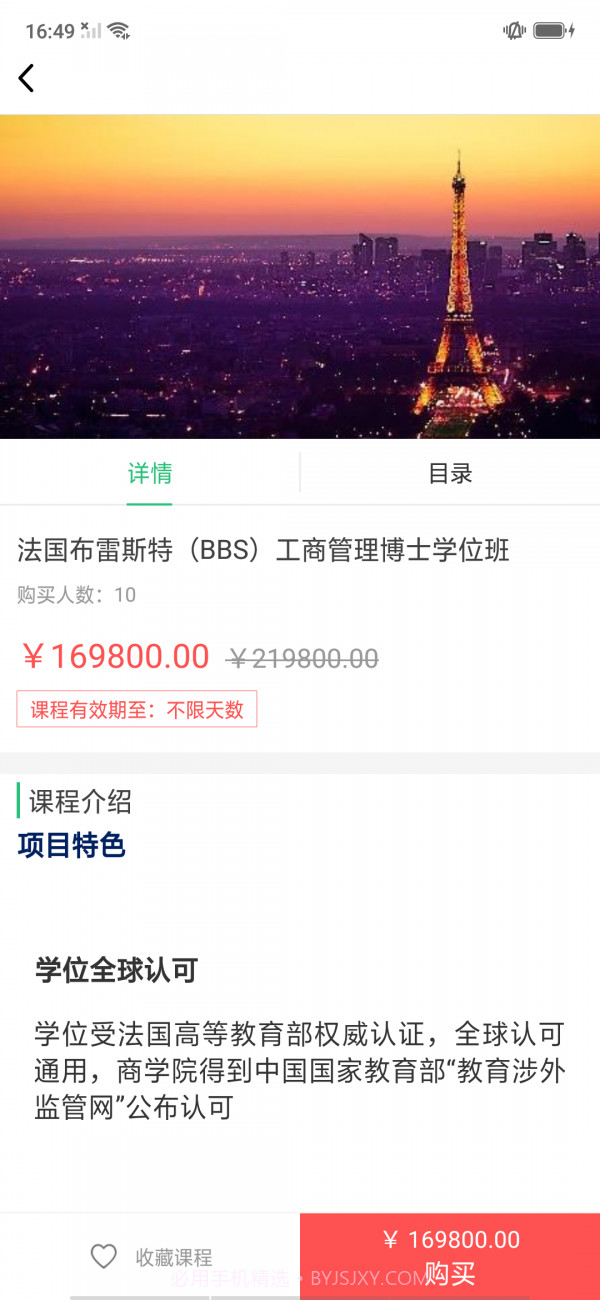This screenshot has width=600, height=1300.
Task: Tap the back arrow at top left
Action: [x=26, y=77]
